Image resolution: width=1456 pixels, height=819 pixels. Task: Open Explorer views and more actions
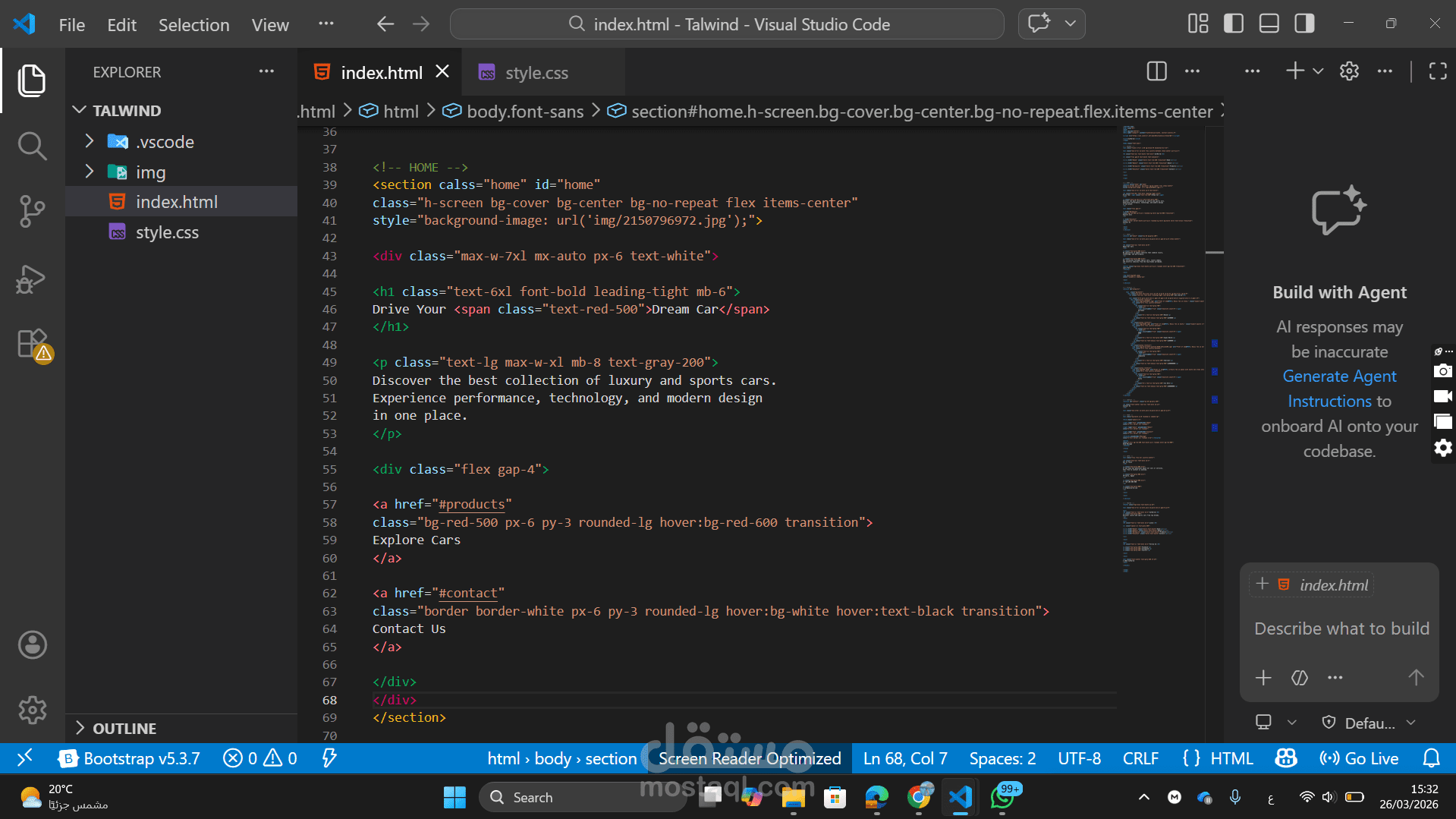click(266, 71)
